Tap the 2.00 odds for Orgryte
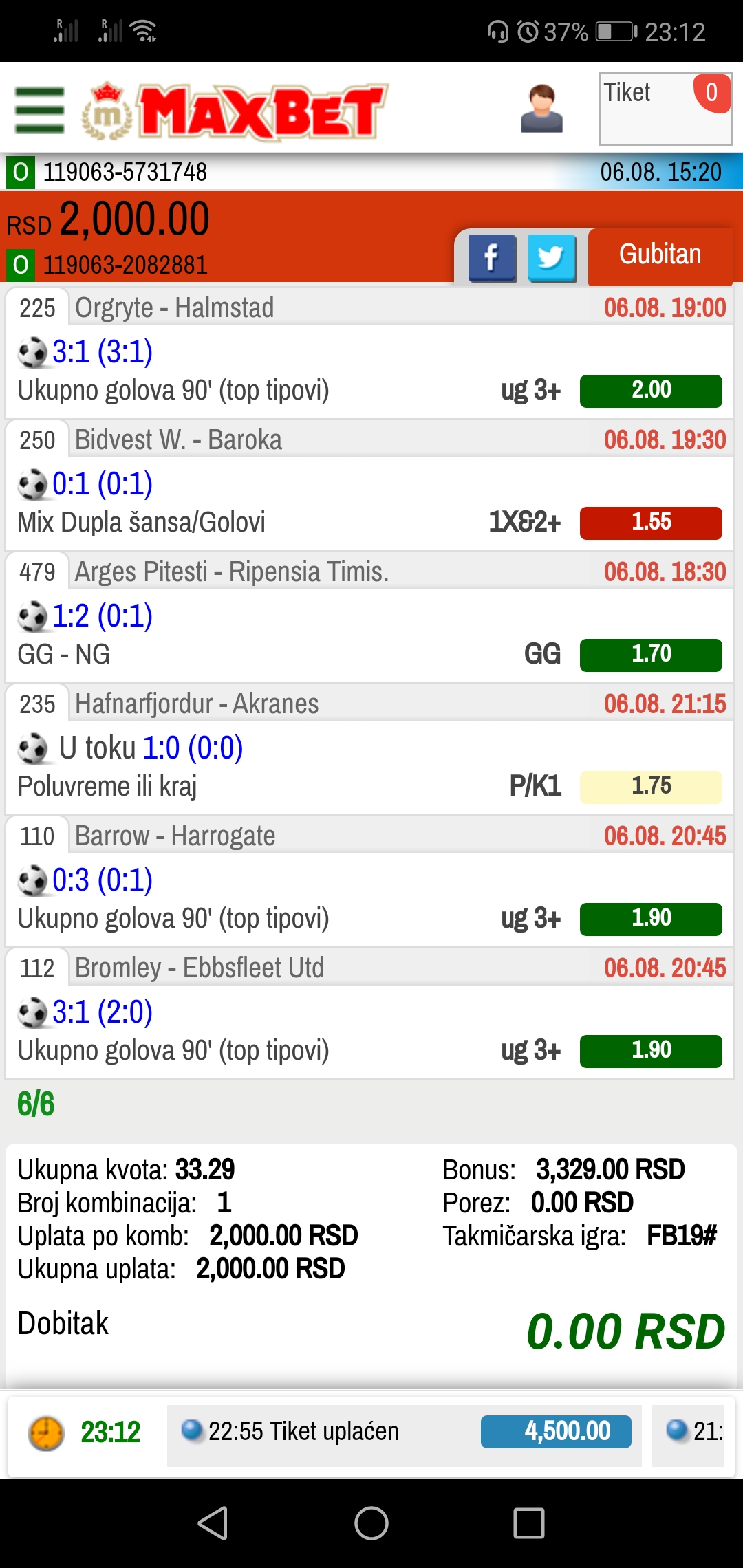 click(651, 391)
